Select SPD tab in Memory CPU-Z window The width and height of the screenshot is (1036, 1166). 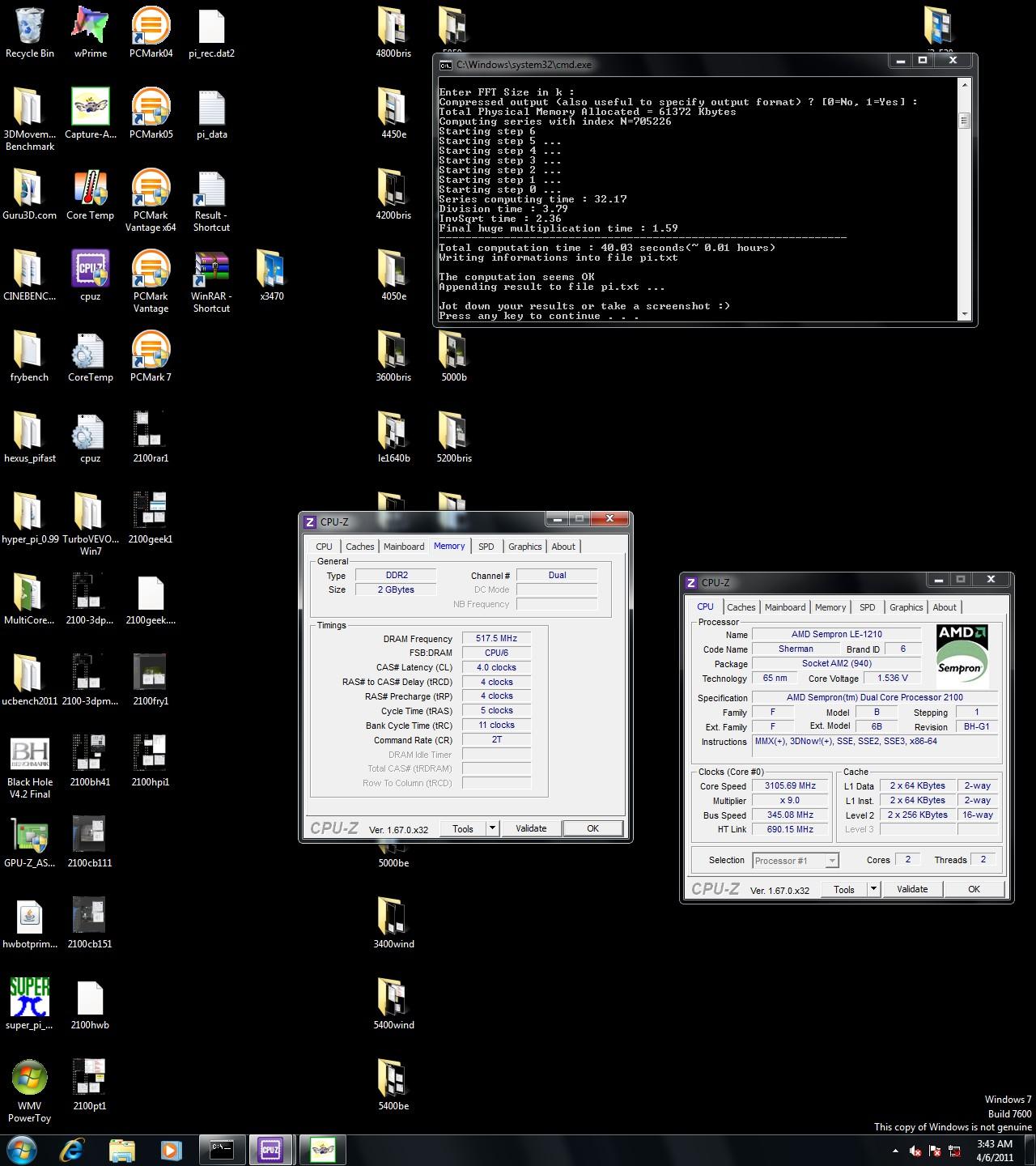[x=486, y=547]
